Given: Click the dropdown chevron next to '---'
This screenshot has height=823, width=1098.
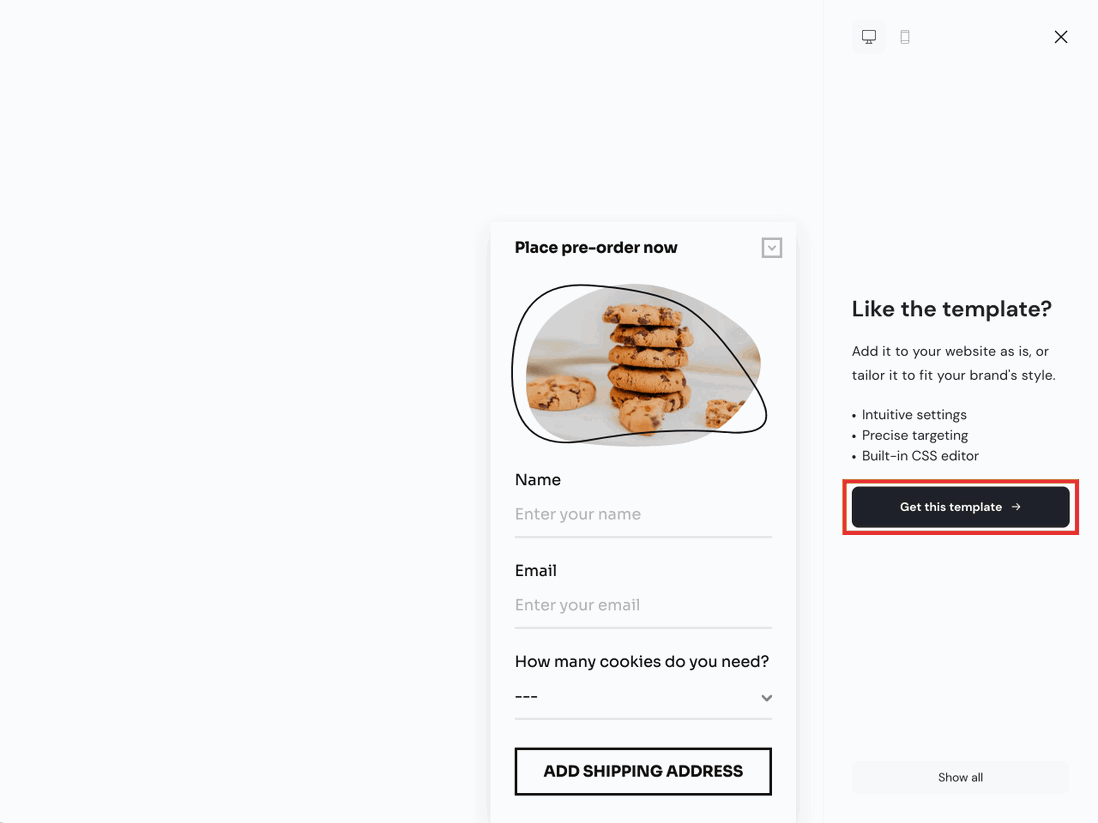Looking at the screenshot, I should 766,698.
